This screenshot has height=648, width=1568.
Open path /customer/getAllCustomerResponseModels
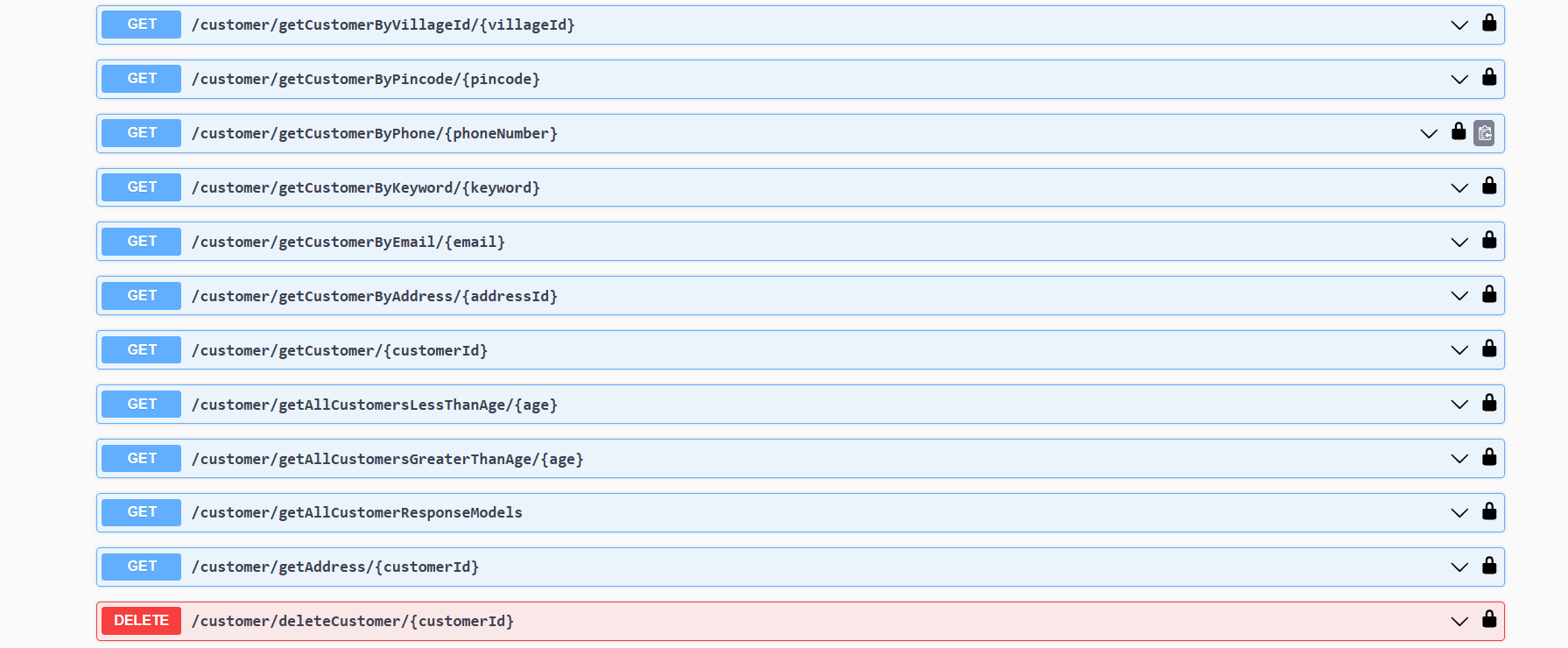tap(357, 513)
